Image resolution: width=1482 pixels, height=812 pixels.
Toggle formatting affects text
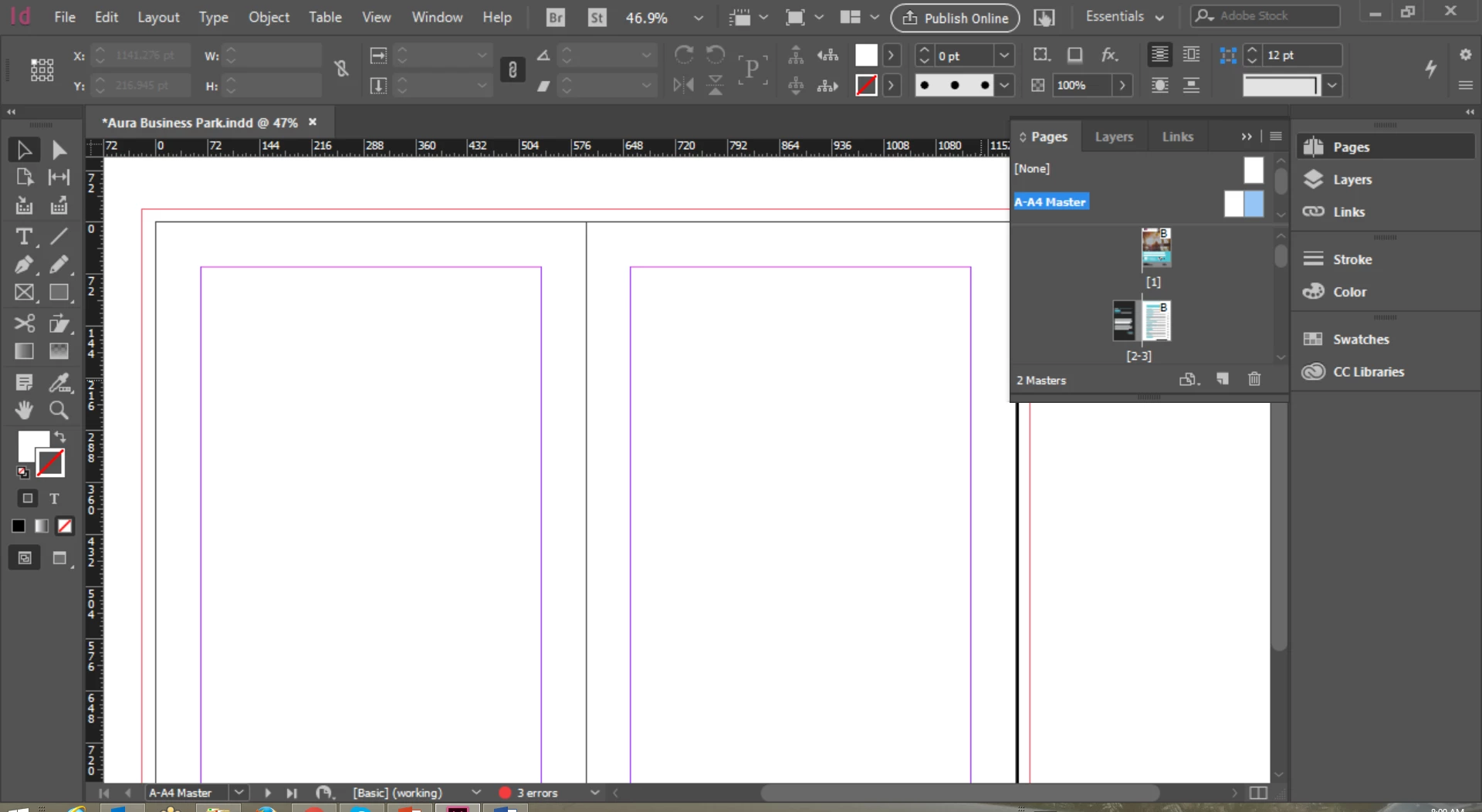(x=54, y=499)
